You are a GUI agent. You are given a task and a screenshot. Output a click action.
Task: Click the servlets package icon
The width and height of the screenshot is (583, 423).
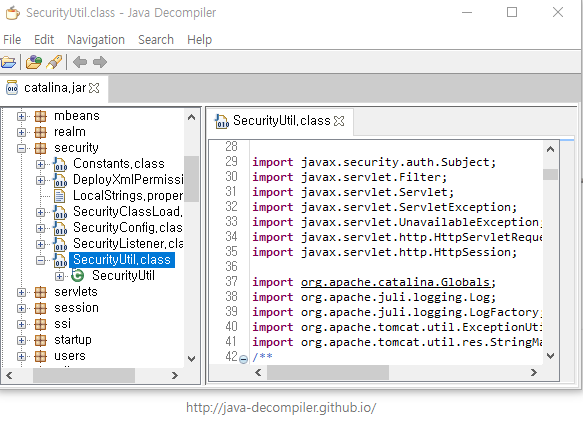click(41, 293)
